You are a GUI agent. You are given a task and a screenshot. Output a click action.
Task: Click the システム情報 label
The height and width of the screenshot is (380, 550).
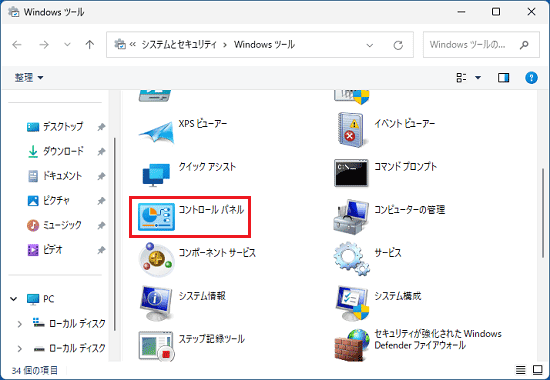[202, 296]
